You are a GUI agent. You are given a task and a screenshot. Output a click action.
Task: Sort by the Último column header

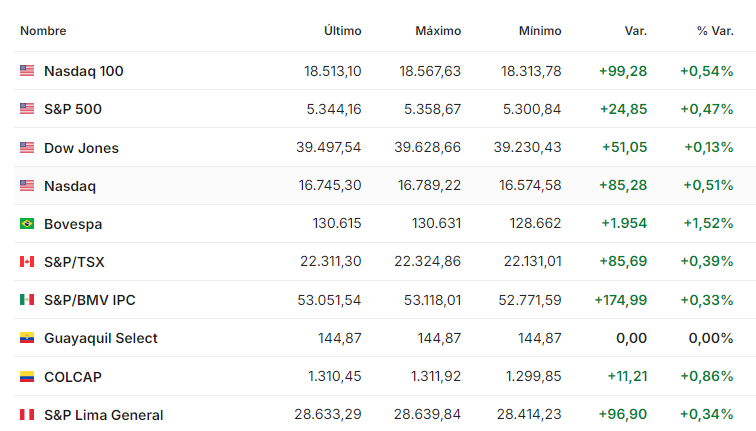[x=343, y=31]
